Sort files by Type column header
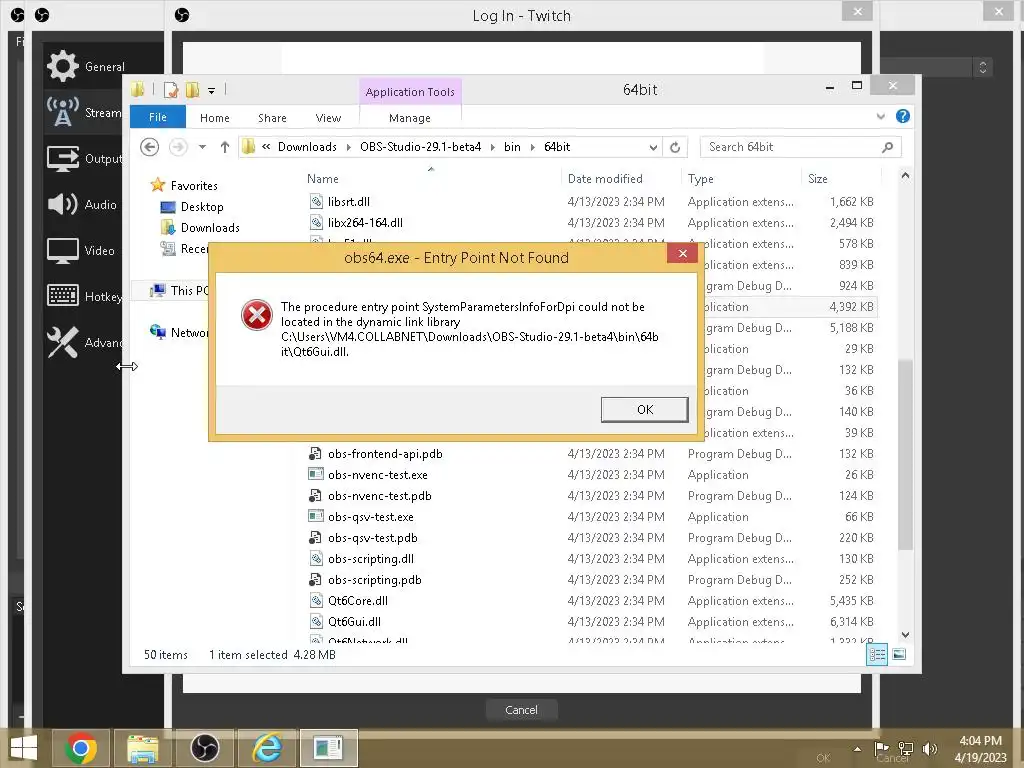Viewport: 1024px width, 768px height. tap(701, 178)
